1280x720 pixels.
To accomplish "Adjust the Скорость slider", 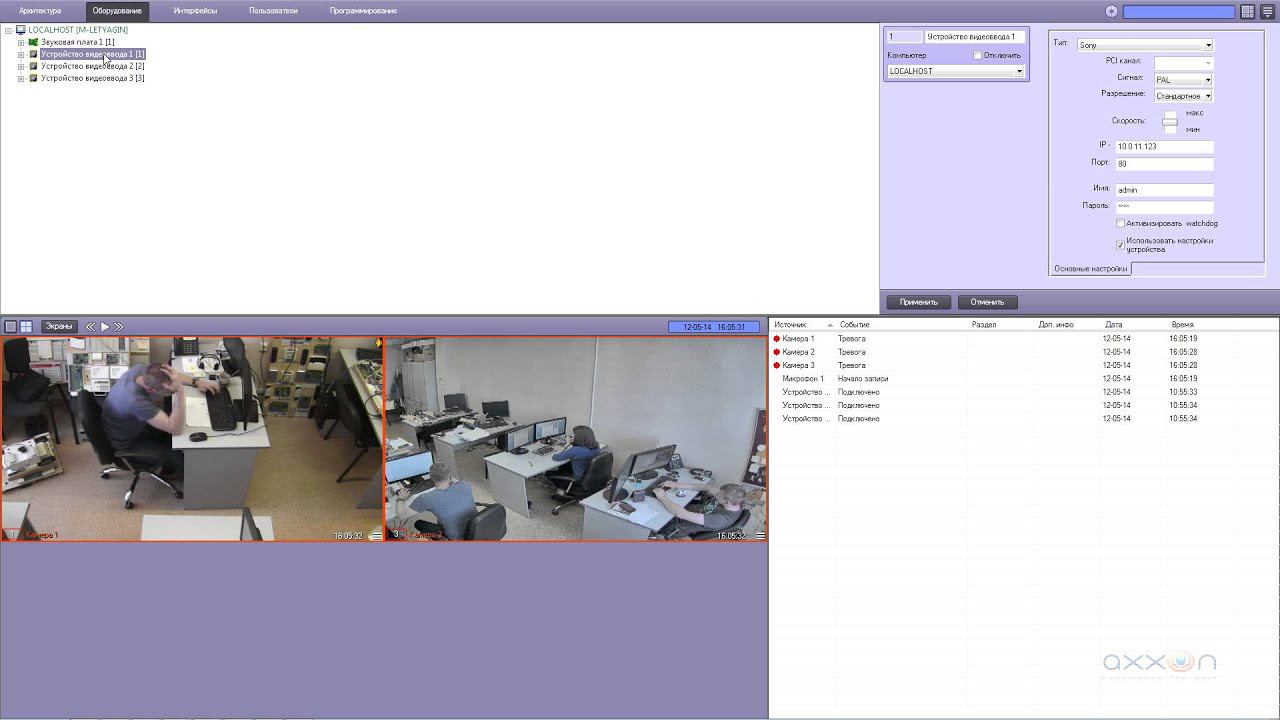I will coord(1170,121).
